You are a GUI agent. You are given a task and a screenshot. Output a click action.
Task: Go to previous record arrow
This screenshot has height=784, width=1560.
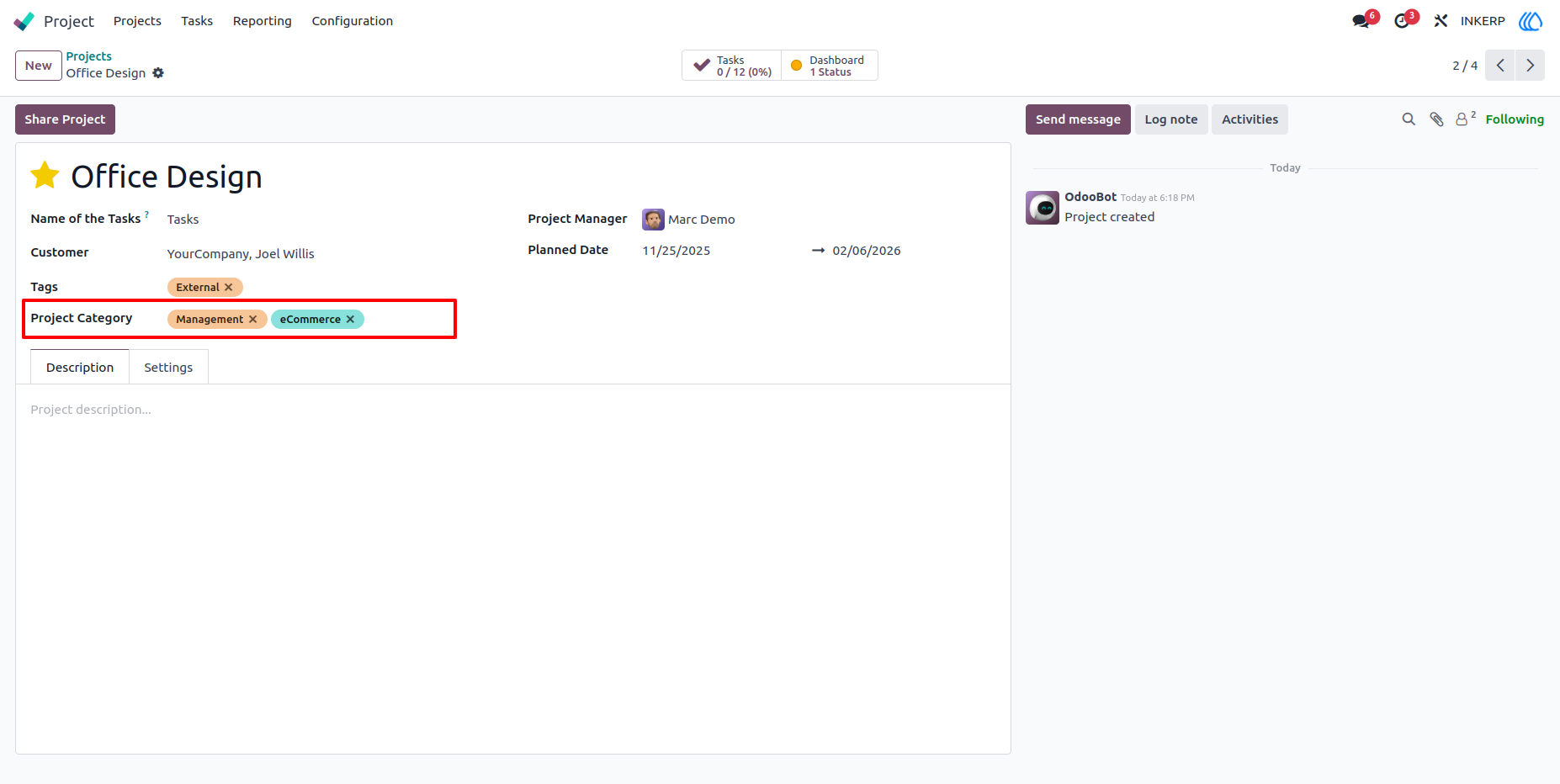click(x=1500, y=66)
